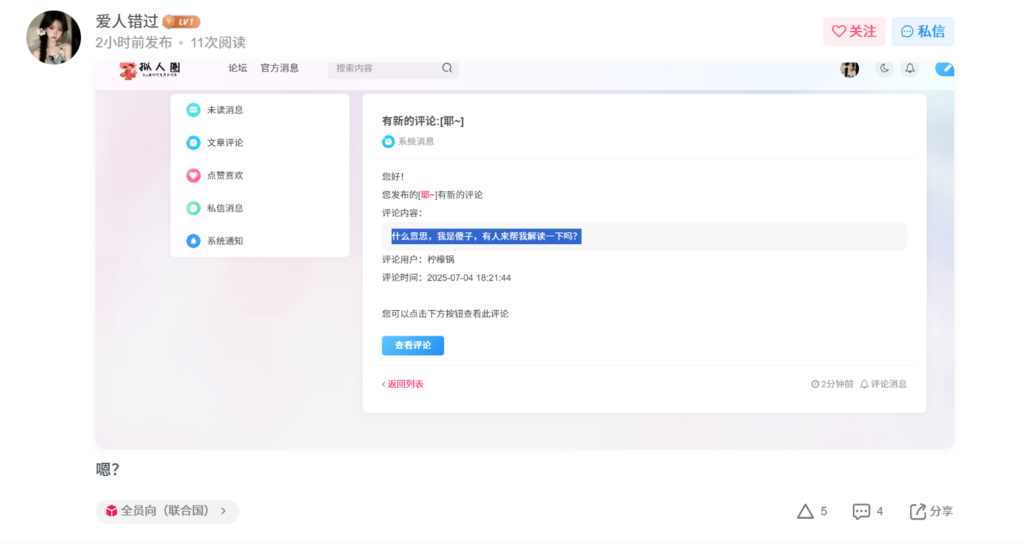Click the 私信 private message button
This screenshot has height=547, width=1024.
coord(922,32)
